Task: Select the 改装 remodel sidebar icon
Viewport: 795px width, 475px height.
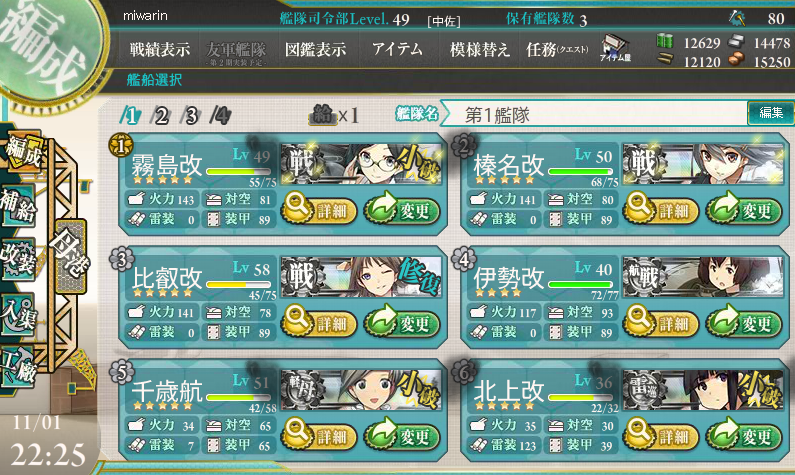Action: [x=19, y=259]
